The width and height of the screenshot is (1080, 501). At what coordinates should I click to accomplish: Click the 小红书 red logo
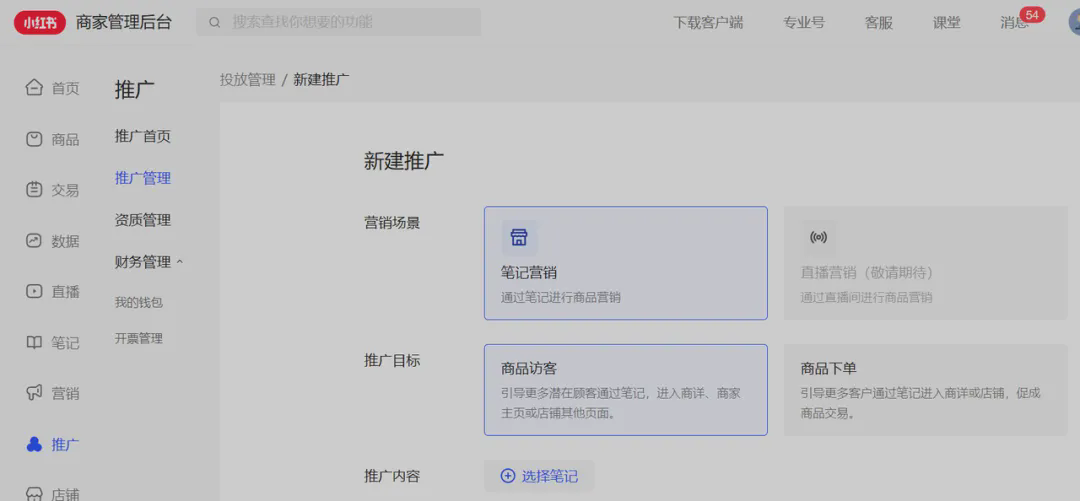click(39, 23)
